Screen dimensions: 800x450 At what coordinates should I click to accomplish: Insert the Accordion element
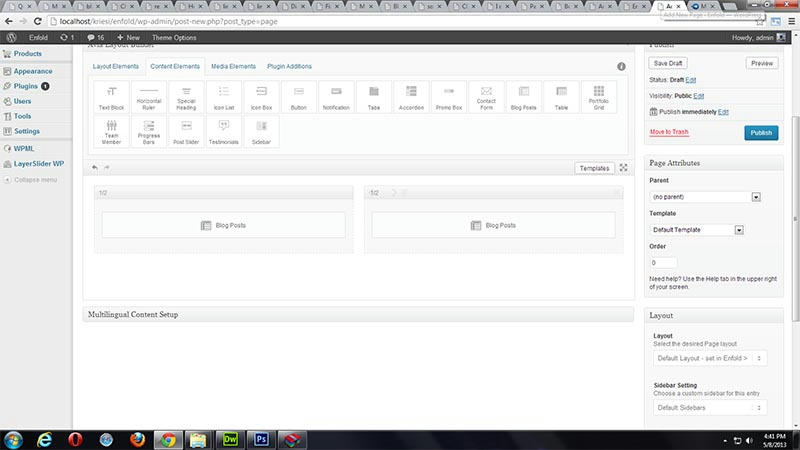pyautogui.click(x=411, y=97)
